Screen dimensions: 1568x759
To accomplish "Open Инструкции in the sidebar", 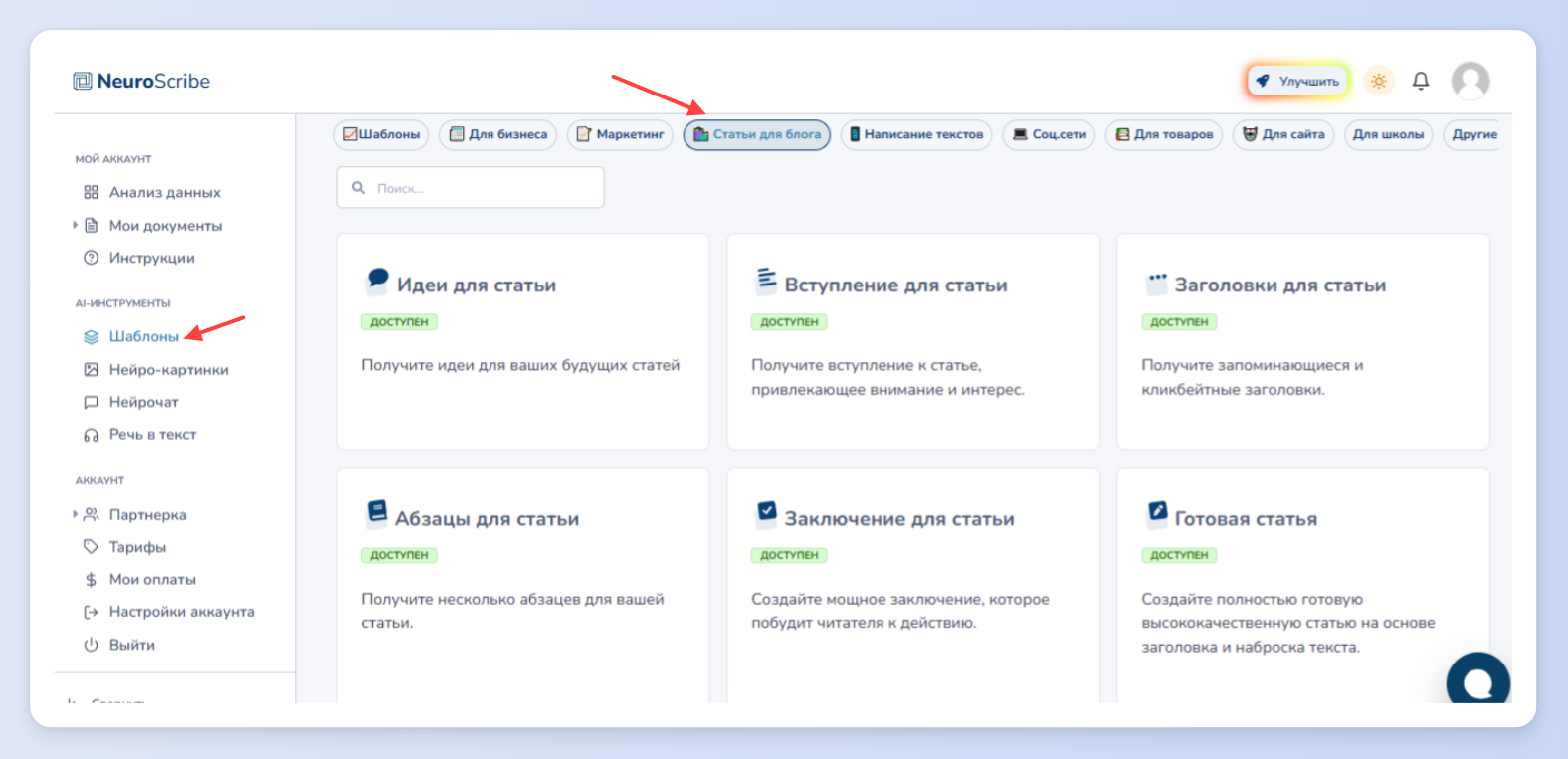I will click(x=152, y=258).
